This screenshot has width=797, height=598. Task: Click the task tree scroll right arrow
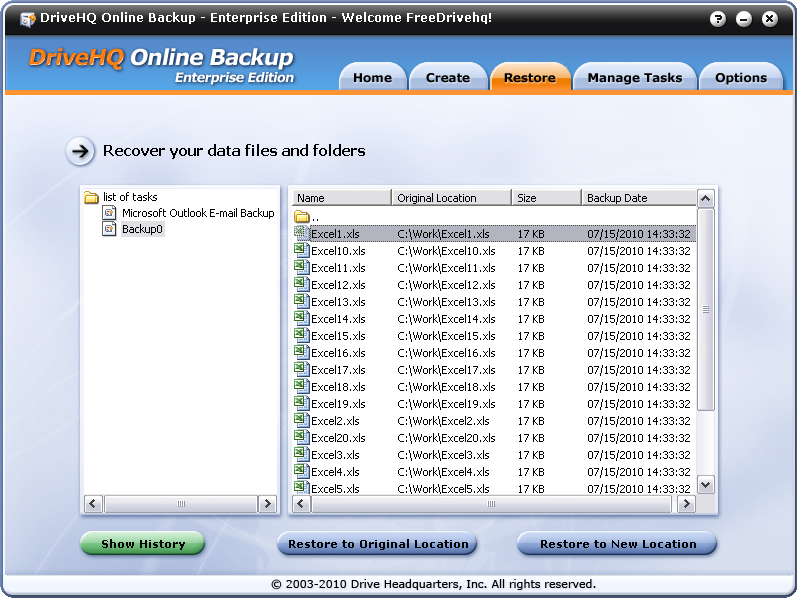point(268,504)
